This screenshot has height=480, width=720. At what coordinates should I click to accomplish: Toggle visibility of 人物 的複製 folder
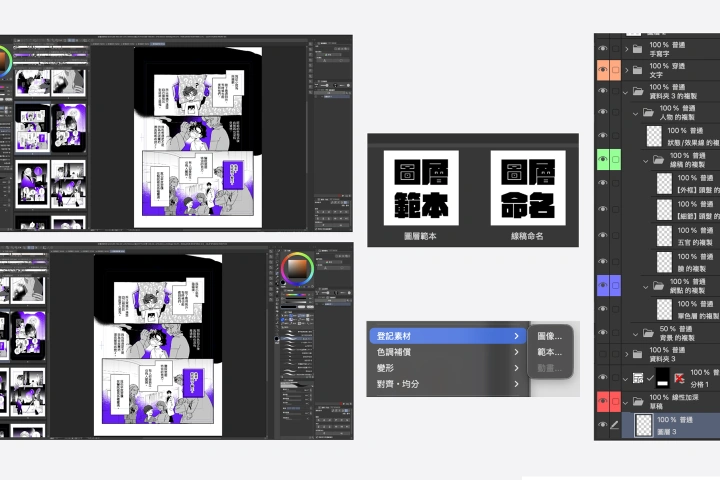(602, 112)
